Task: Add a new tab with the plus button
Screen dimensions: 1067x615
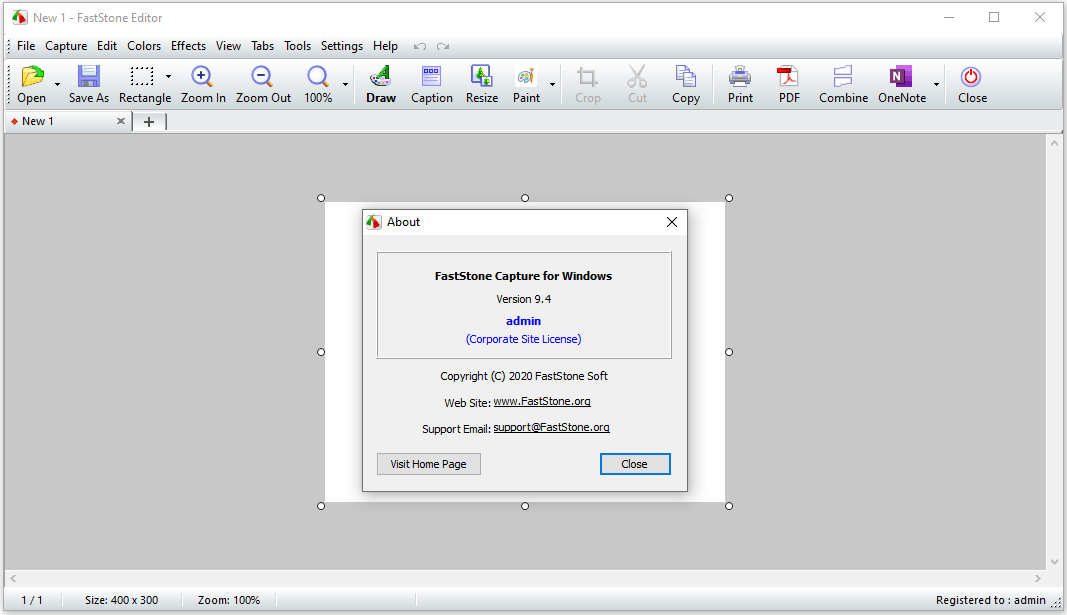Action: [149, 122]
